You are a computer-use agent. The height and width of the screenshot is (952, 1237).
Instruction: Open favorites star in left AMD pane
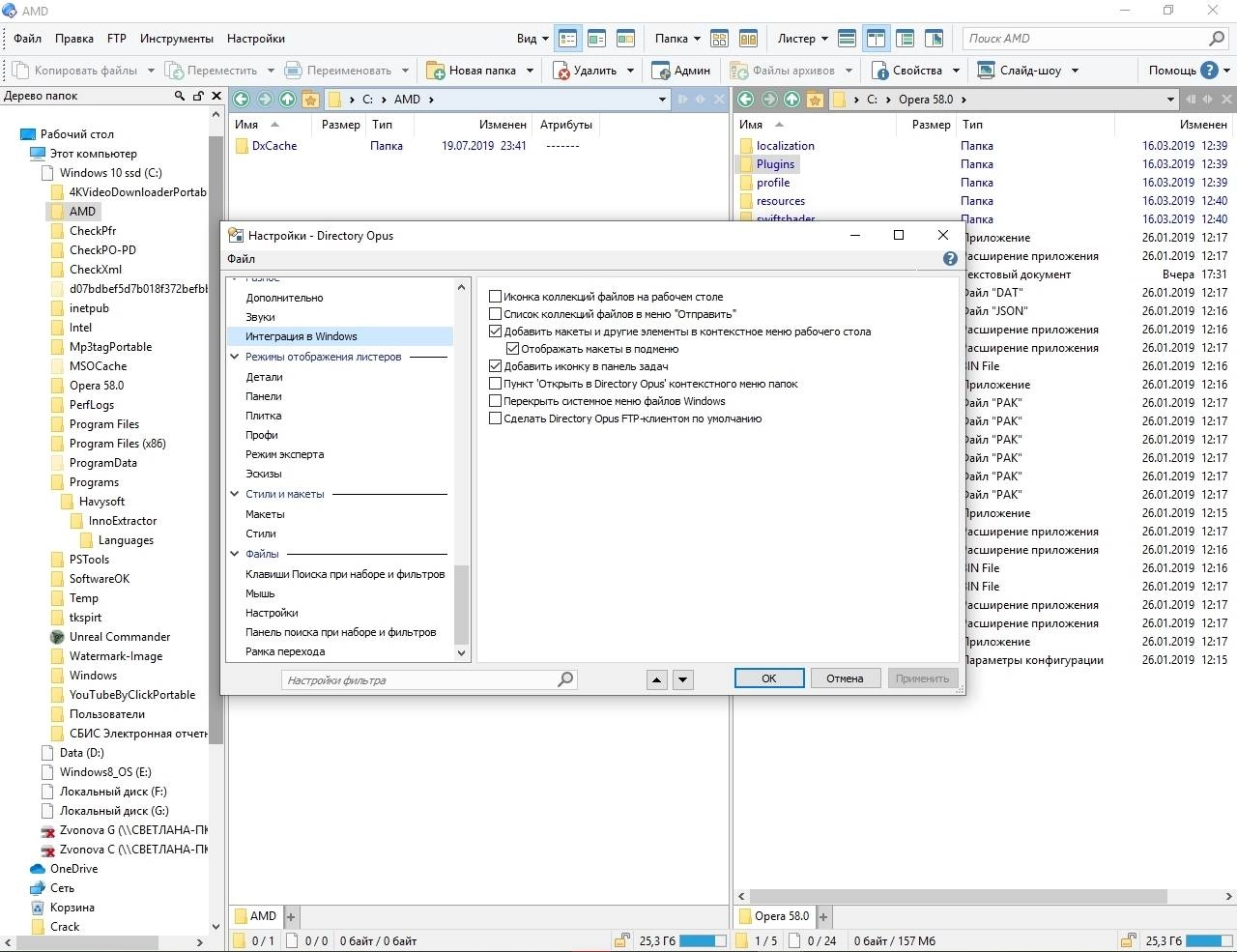310,100
